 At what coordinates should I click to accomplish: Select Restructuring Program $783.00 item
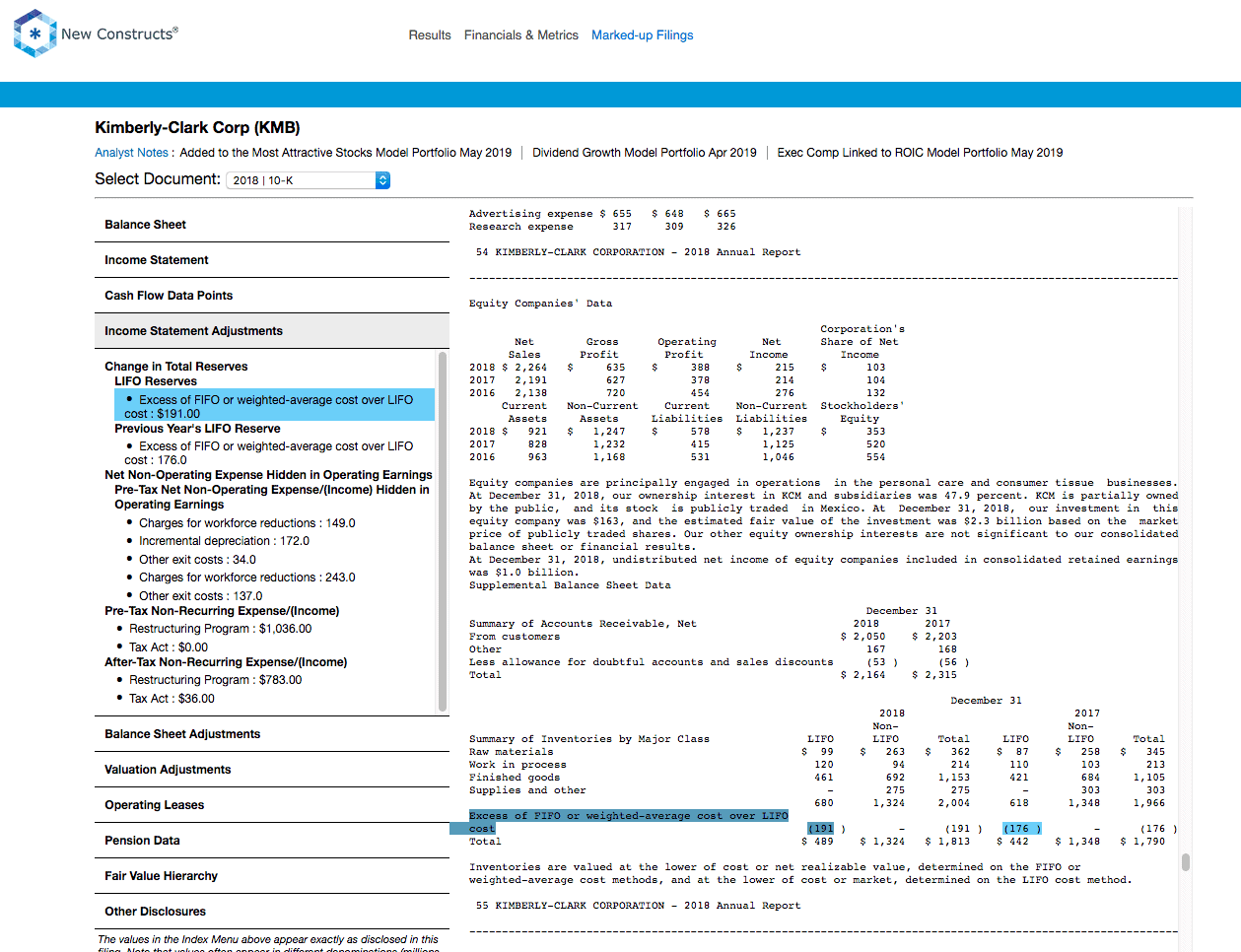(215, 680)
